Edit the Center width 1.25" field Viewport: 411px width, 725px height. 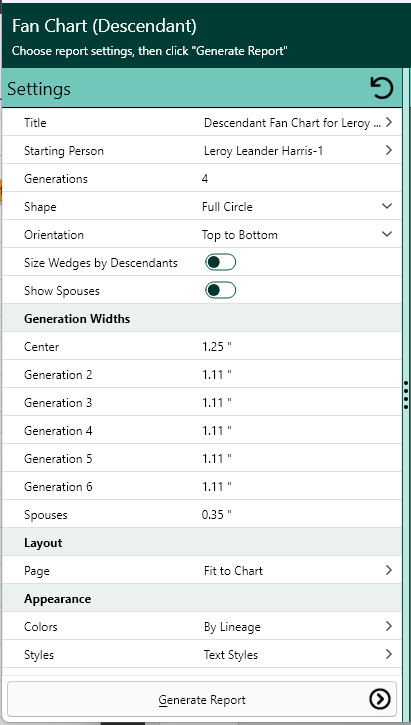tap(217, 346)
